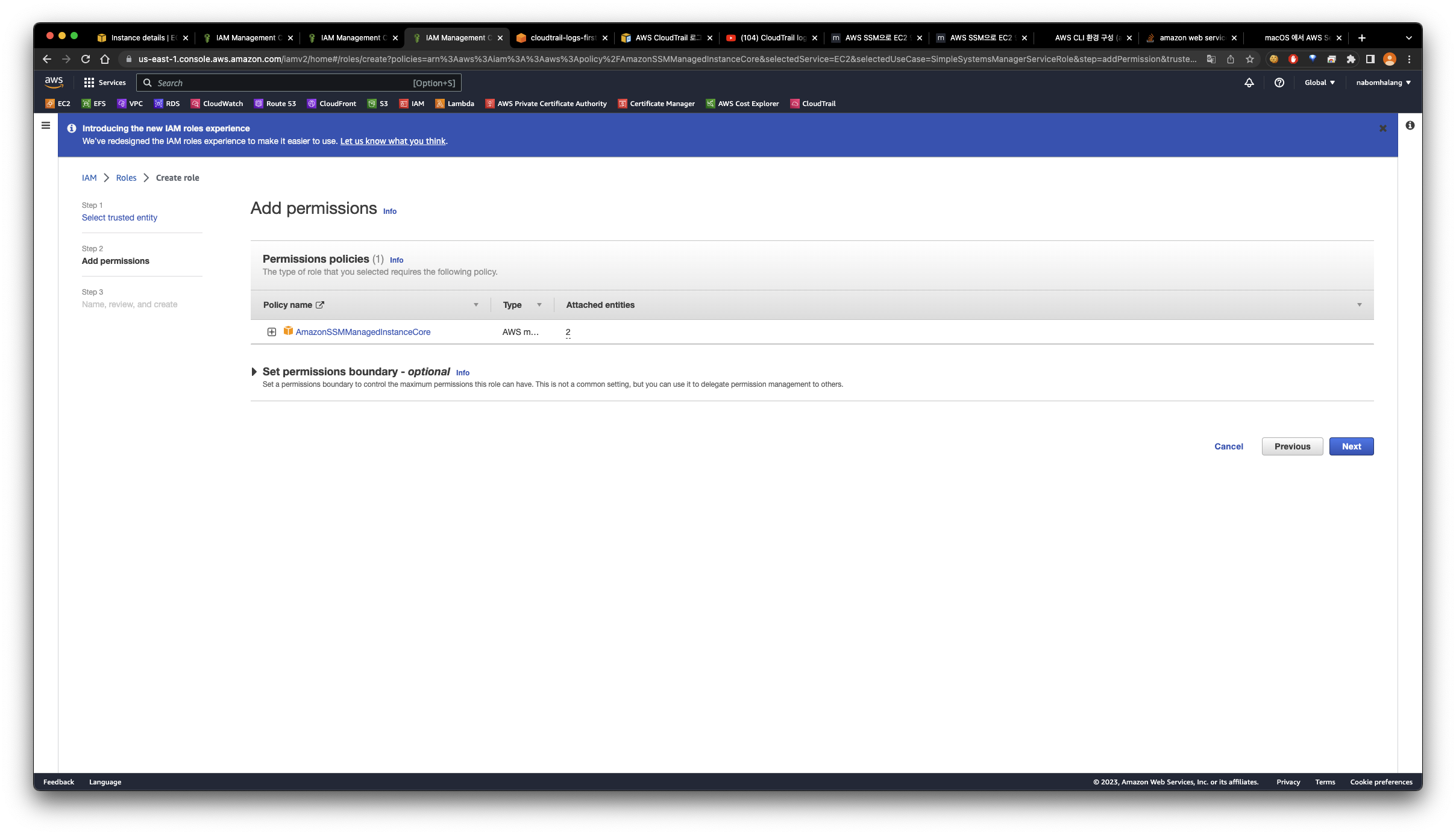Dismiss the new IAM roles banner
The image size is (1456, 835).
coord(1382,128)
